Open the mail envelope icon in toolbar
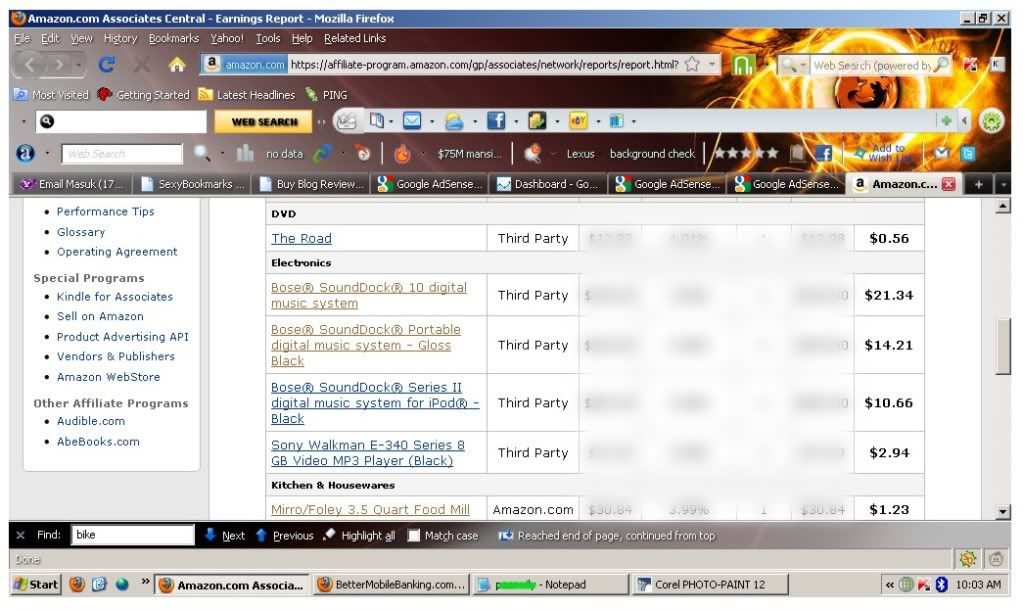This screenshot has width=1023, height=610. pos(411,121)
